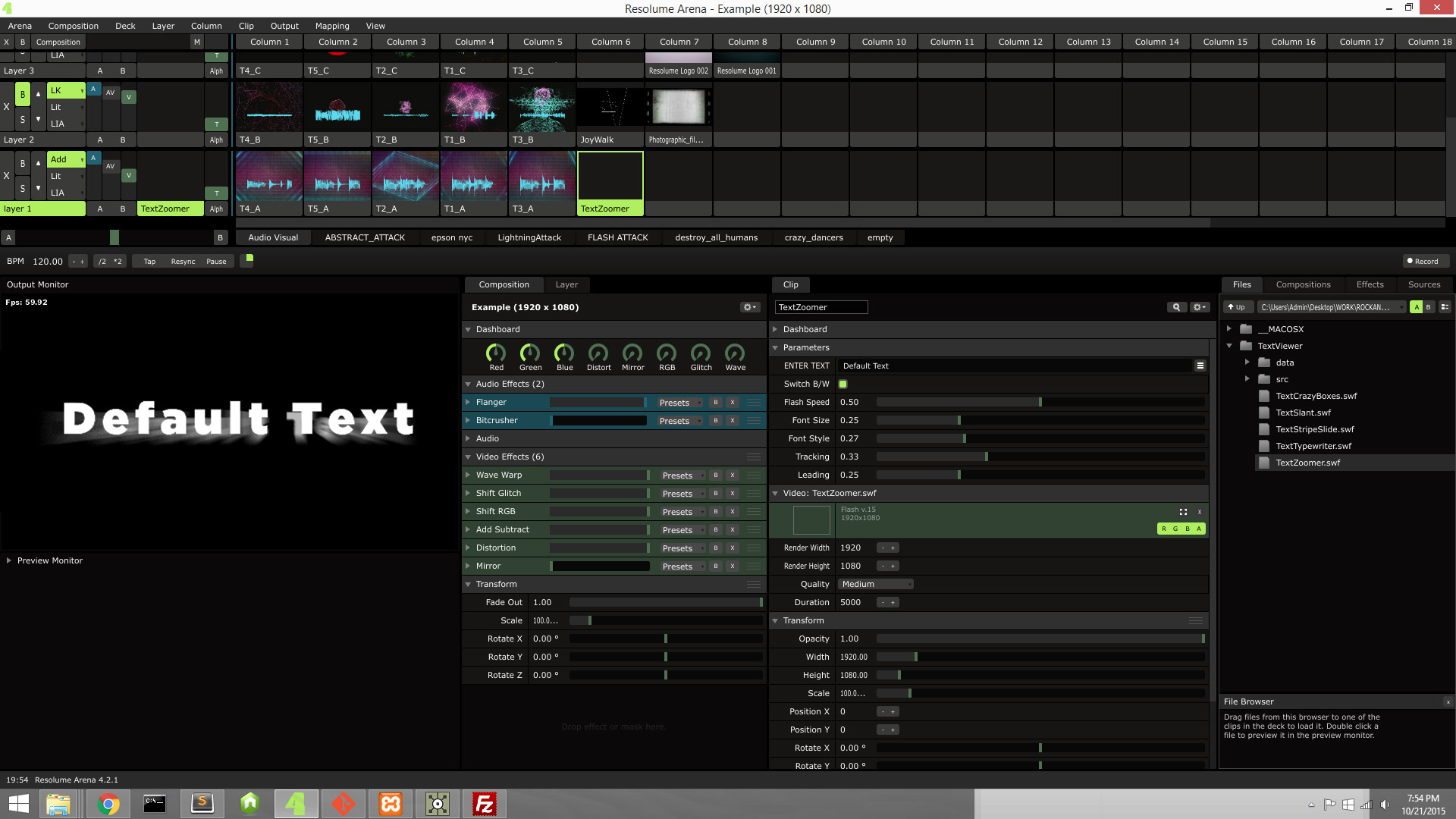
Task: Open Resolume Arena from the taskbar
Action: pyautogui.click(x=296, y=803)
